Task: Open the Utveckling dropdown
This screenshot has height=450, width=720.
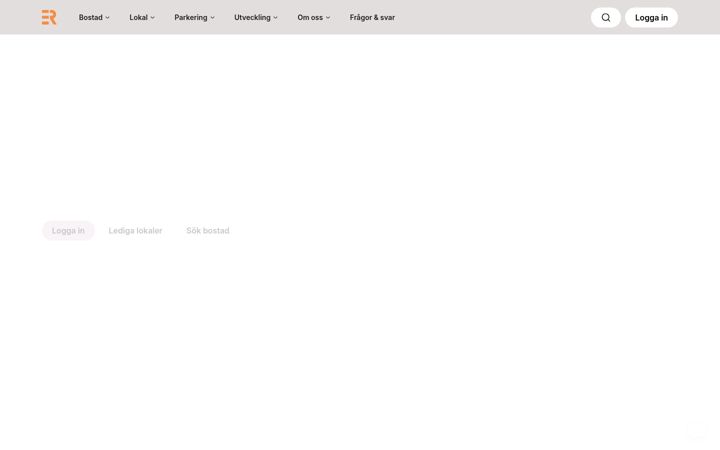Action: click(x=256, y=17)
